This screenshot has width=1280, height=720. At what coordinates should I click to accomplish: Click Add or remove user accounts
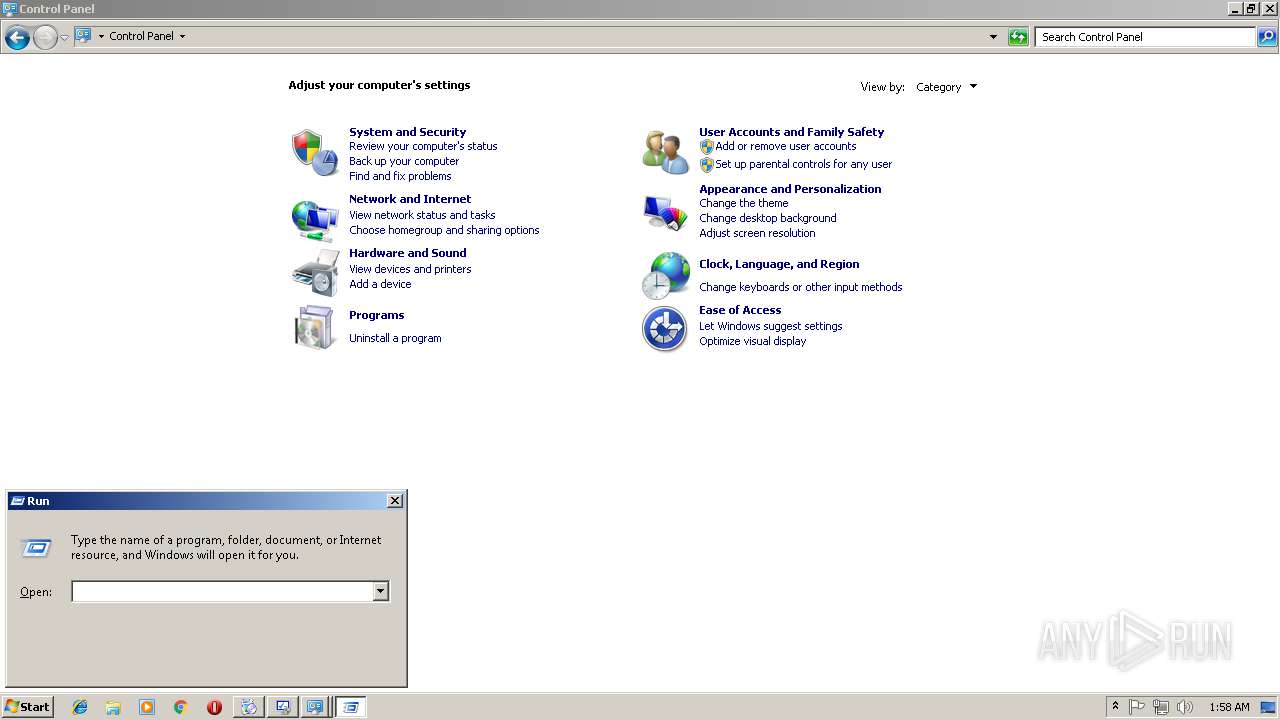point(786,146)
